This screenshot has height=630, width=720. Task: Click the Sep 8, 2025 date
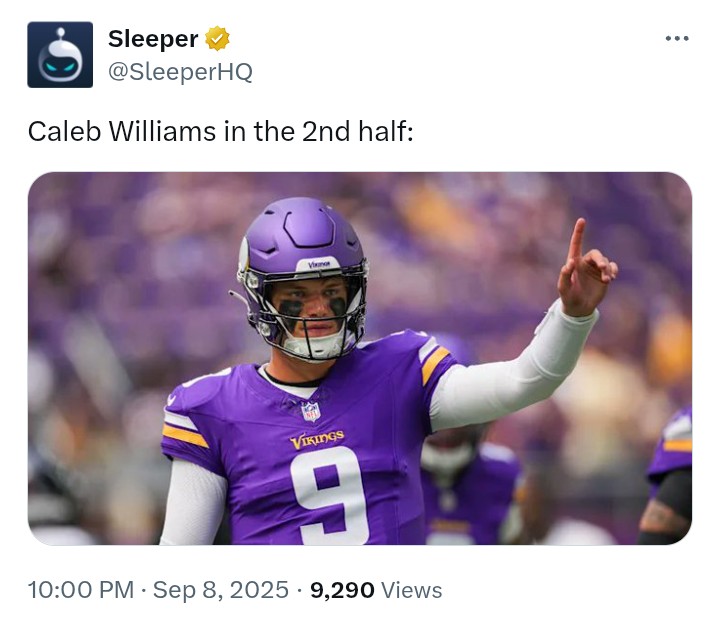pos(220,590)
